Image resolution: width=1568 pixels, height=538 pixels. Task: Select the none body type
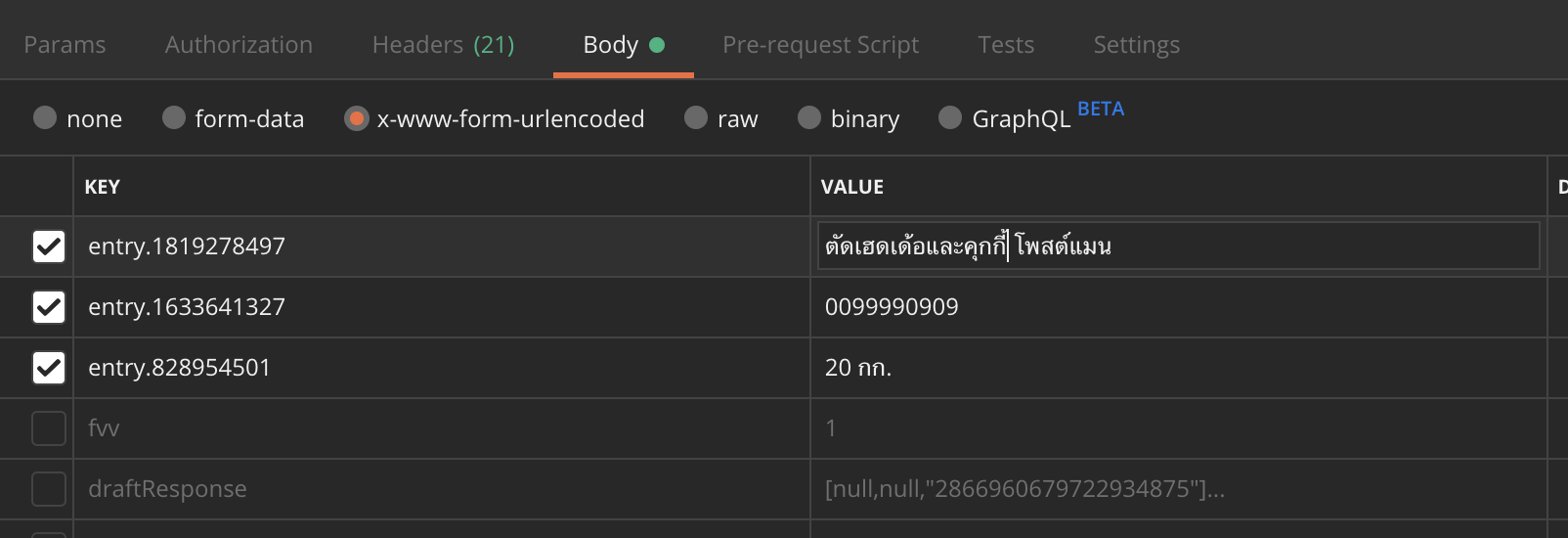coord(45,118)
